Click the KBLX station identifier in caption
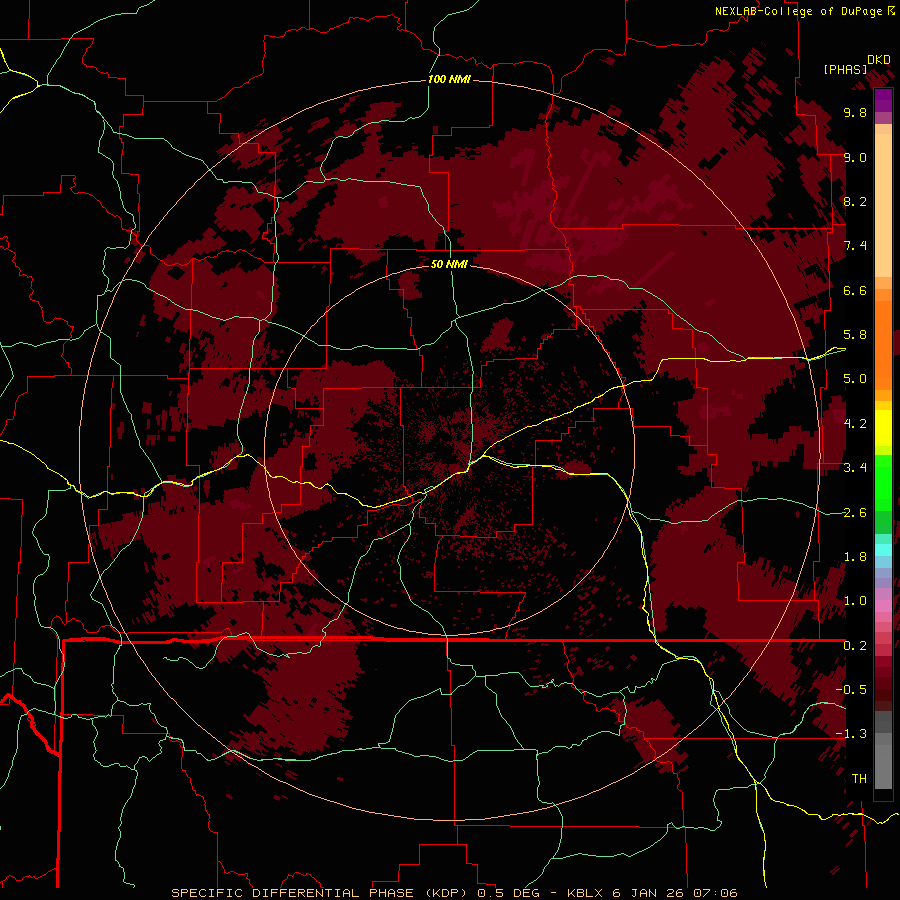This screenshot has width=900, height=900. coord(585,893)
